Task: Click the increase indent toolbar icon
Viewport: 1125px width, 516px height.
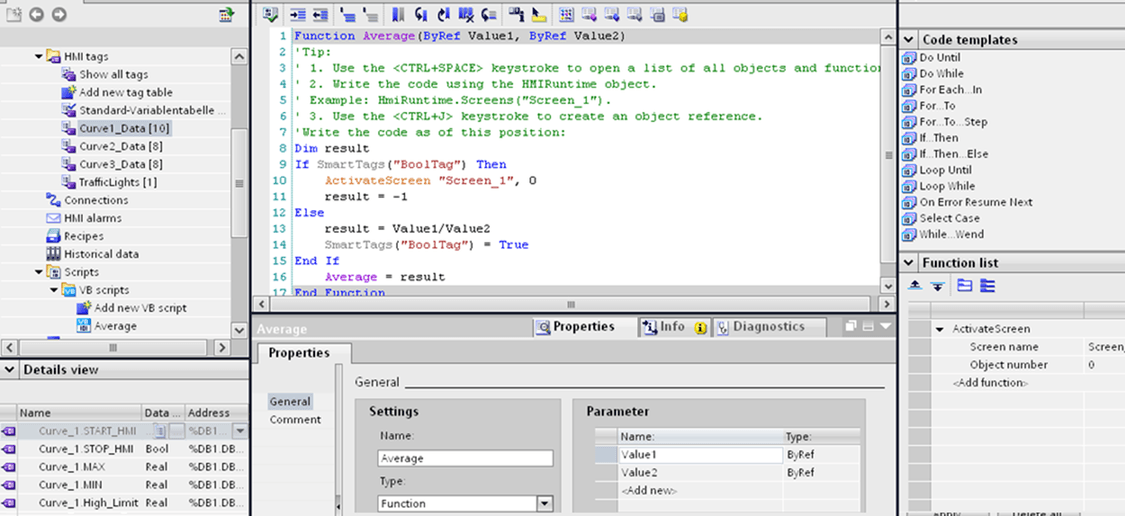Action: [297, 14]
